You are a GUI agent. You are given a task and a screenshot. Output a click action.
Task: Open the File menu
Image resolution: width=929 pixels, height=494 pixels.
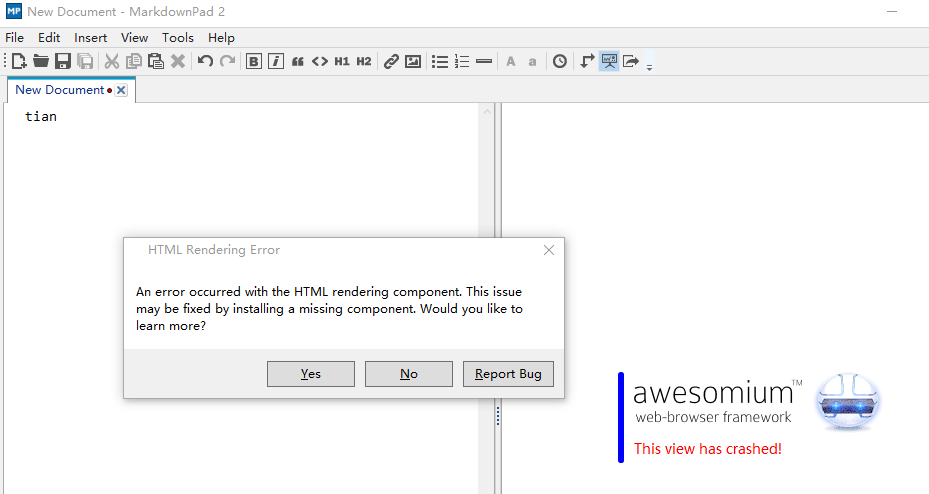click(14, 37)
